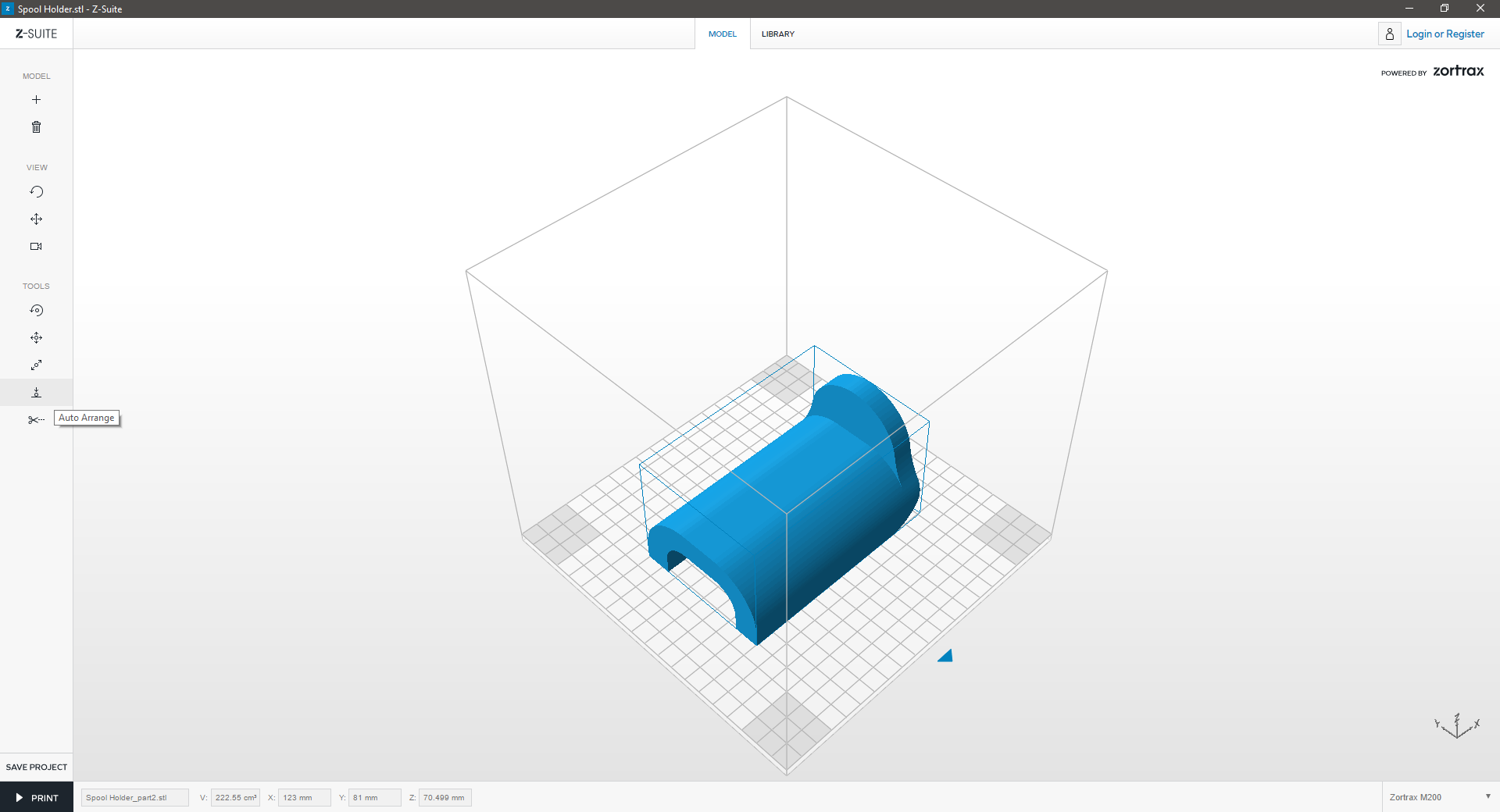The width and height of the screenshot is (1500, 812).
Task: Select the rotate model tool
Action: pyautogui.click(x=36, y=311)
